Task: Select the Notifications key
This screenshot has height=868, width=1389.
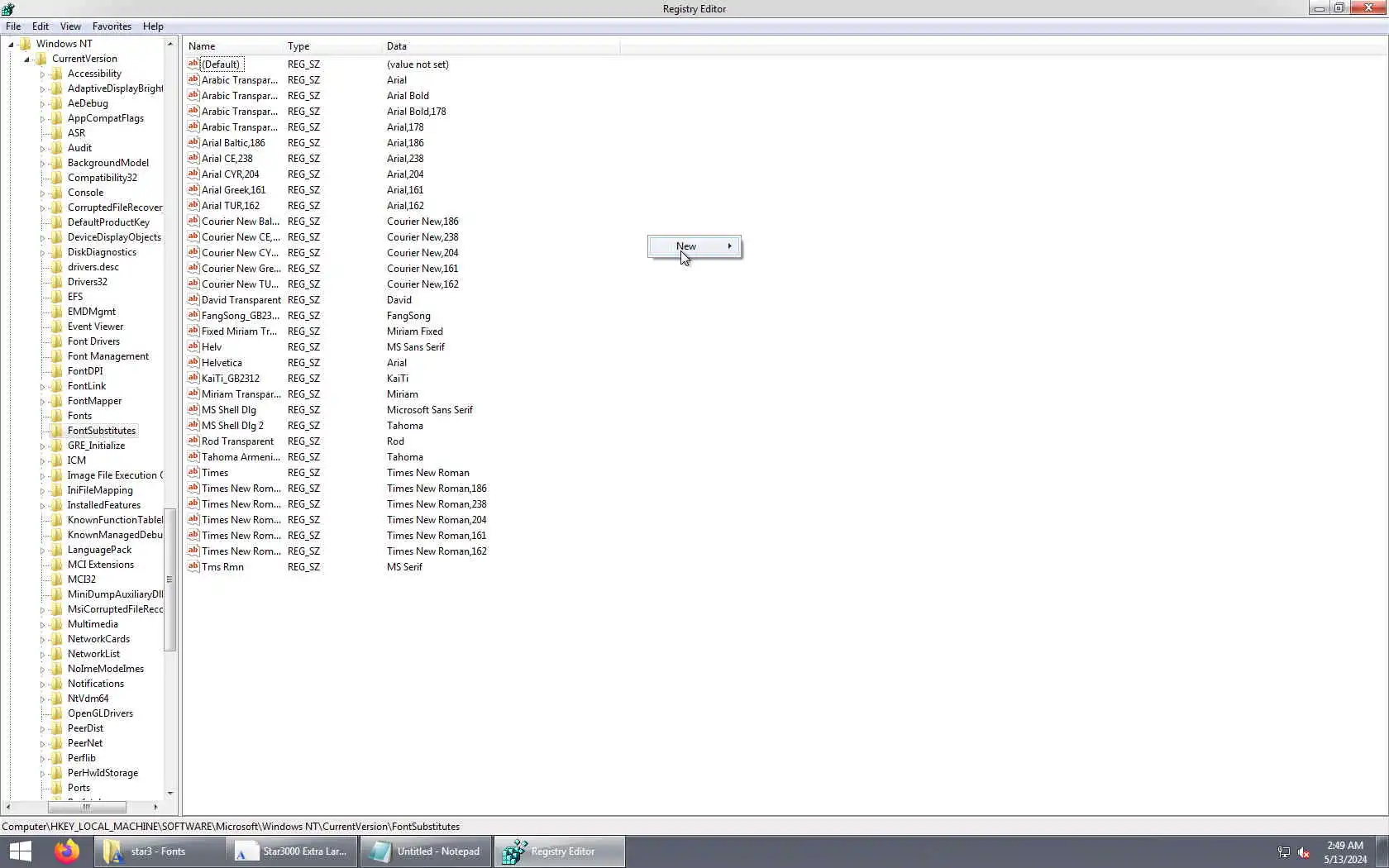Action: click(96, 684)
